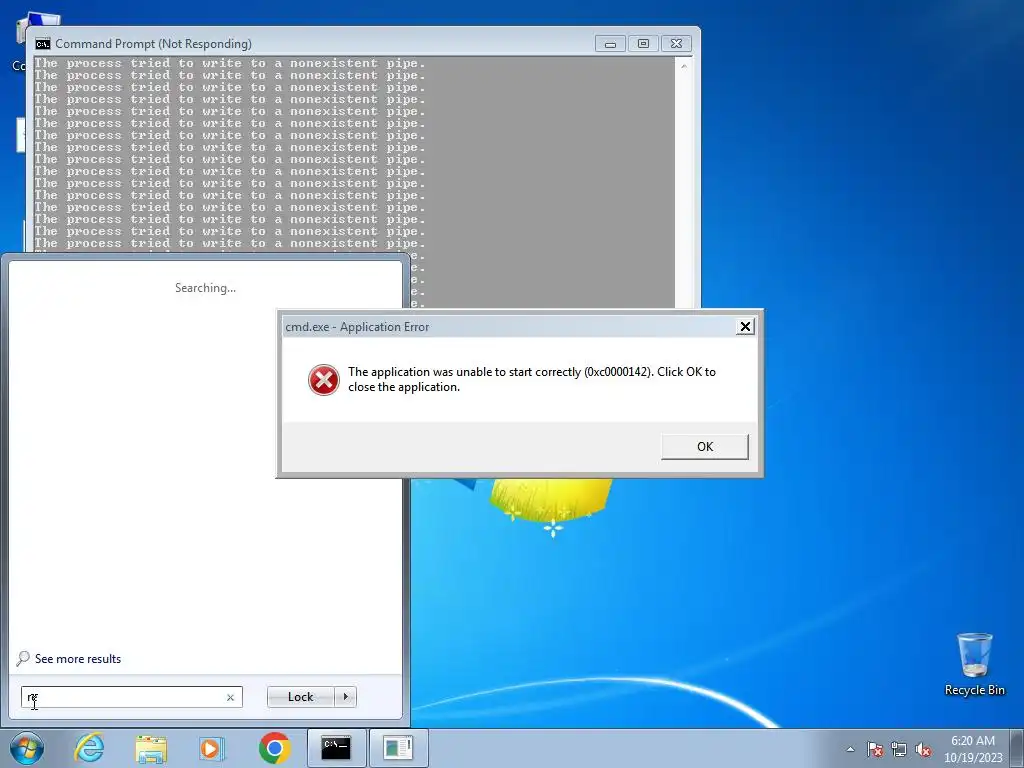Open Windows Media Player from taskbar

[x=211, y=748]
